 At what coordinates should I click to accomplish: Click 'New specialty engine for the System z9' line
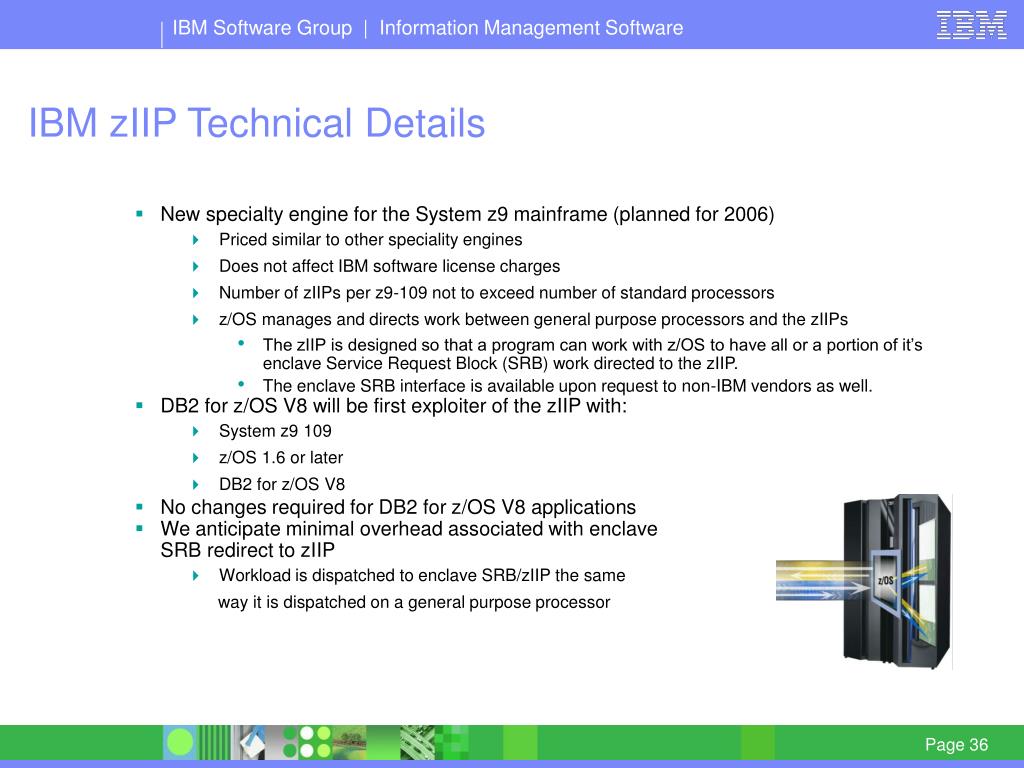467,215
